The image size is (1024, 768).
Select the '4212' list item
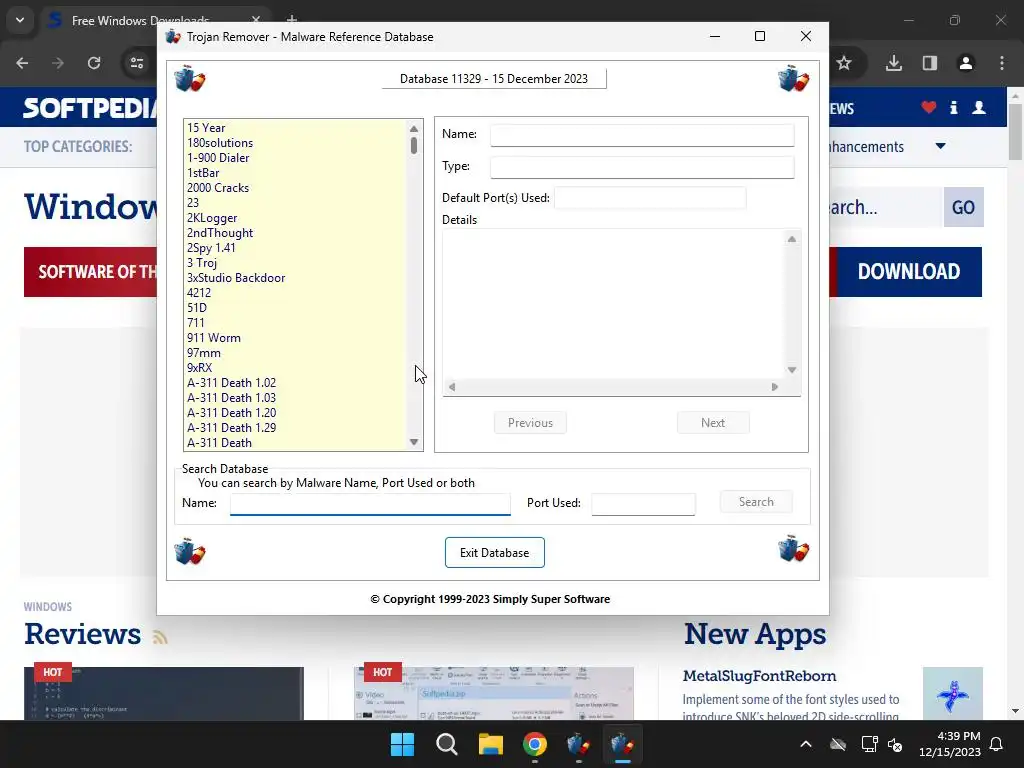pyautogui.click(x=199, y=293)
